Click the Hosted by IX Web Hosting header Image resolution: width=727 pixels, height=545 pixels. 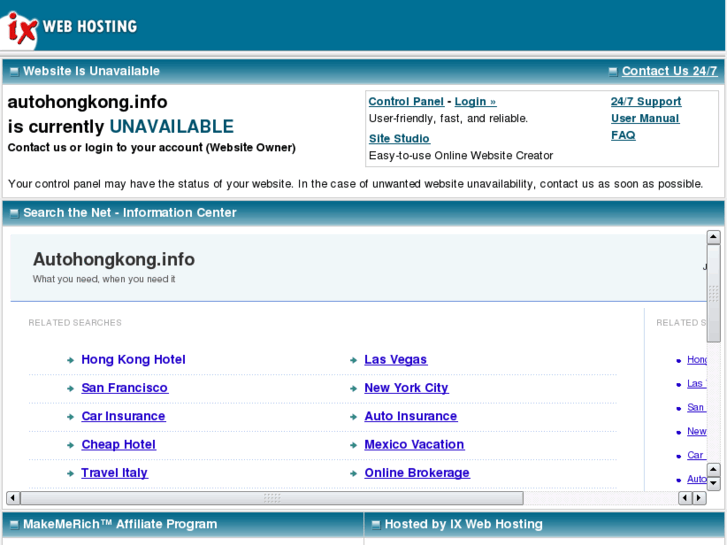[x=464, y=524]
